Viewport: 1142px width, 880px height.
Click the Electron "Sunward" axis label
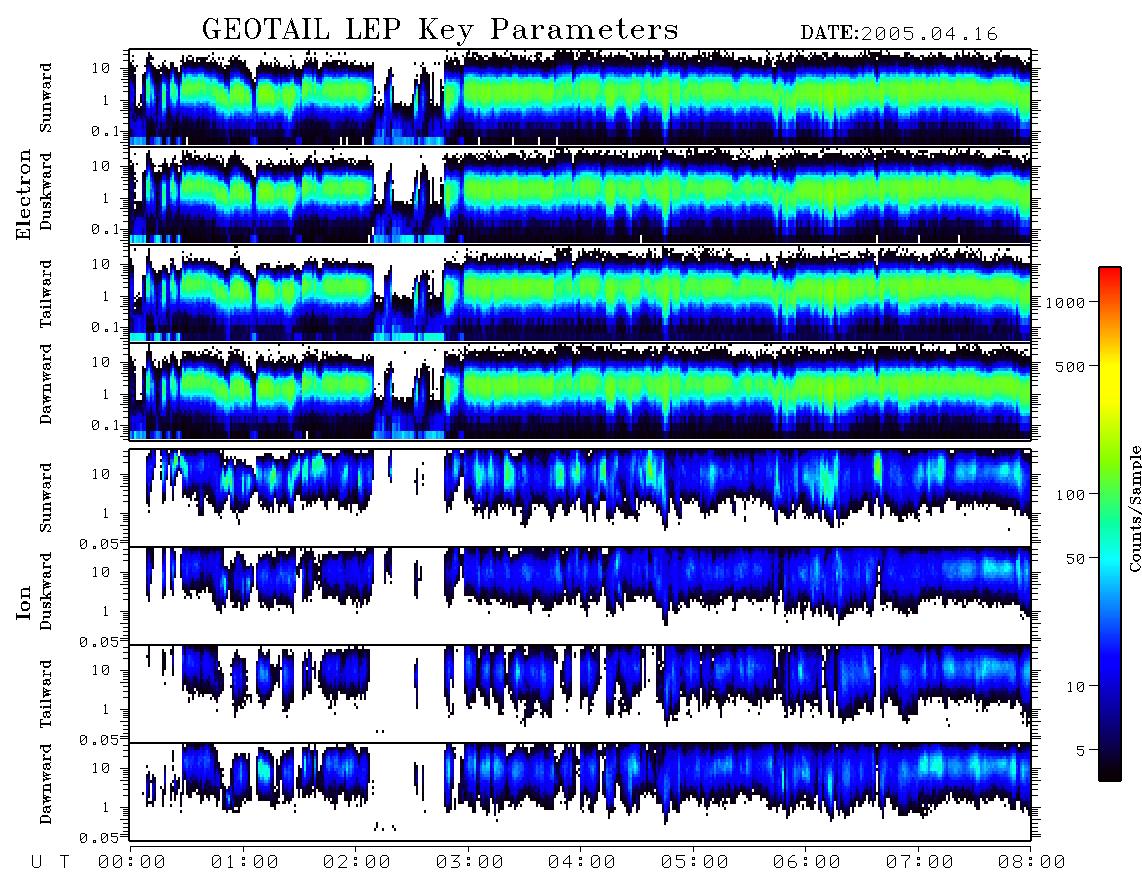pyautogui.click(x=46, y=98)
